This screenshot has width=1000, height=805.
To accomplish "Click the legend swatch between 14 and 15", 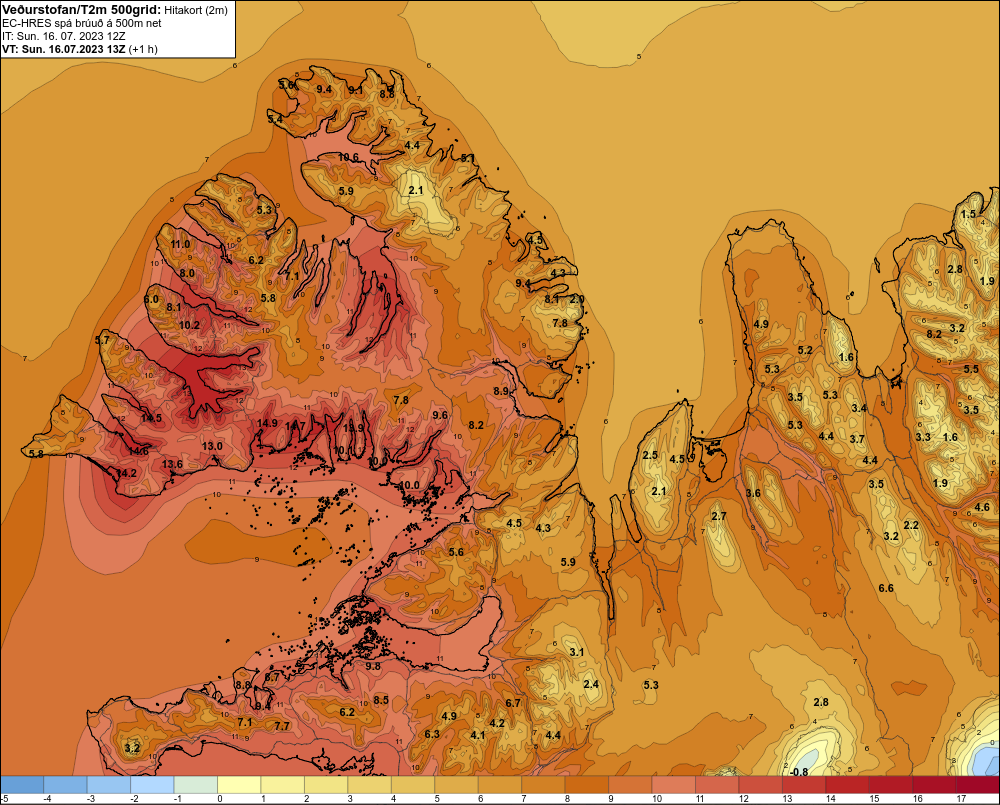I will (x=848, y=785).
